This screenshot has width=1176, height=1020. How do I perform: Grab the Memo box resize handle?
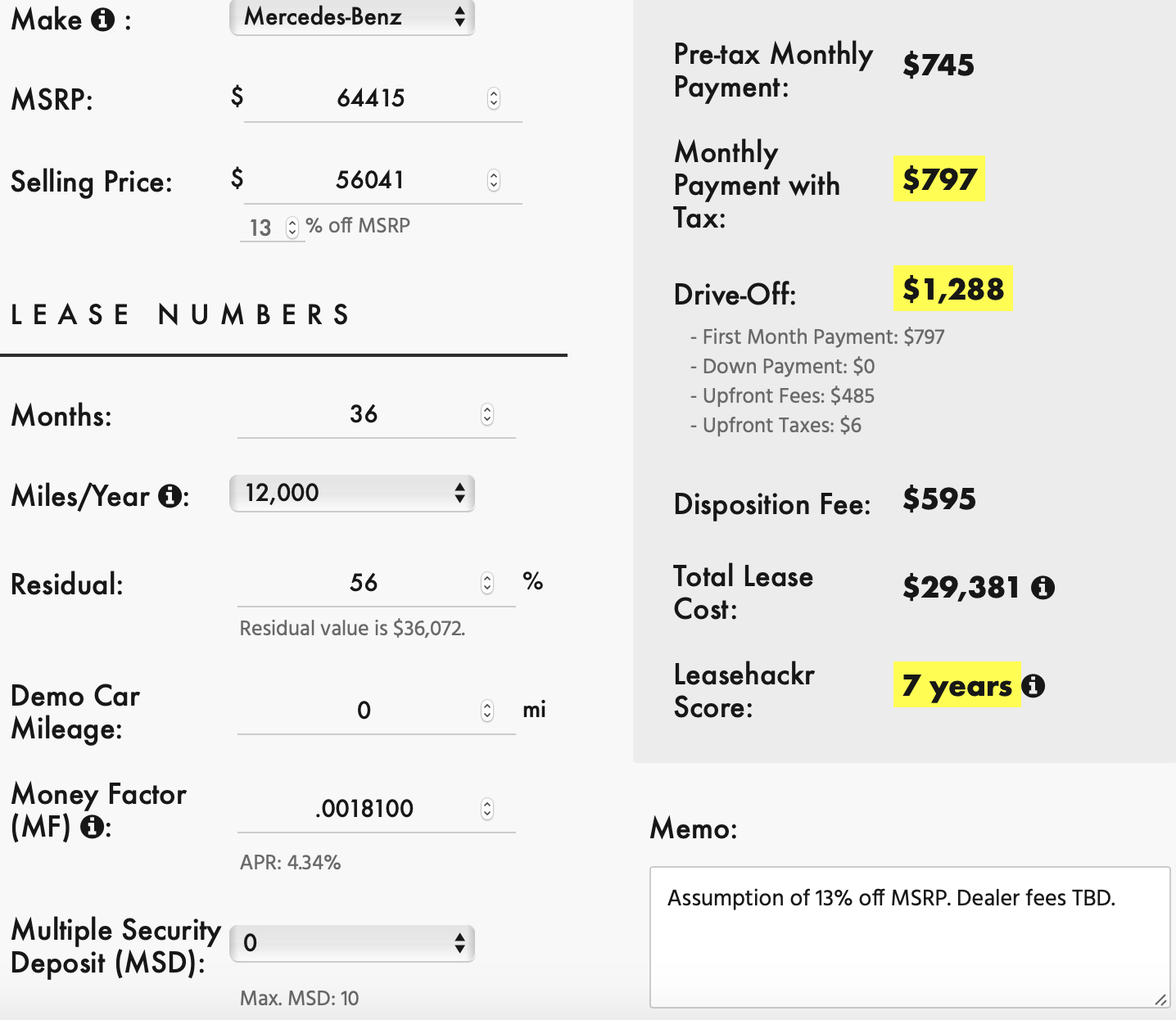1160,999
